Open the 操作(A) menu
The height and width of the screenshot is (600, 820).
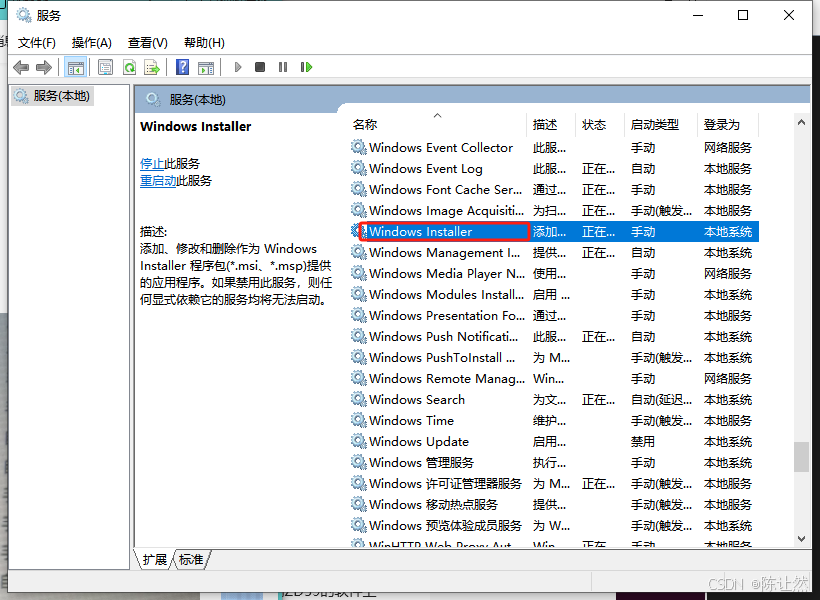(92, 43)
